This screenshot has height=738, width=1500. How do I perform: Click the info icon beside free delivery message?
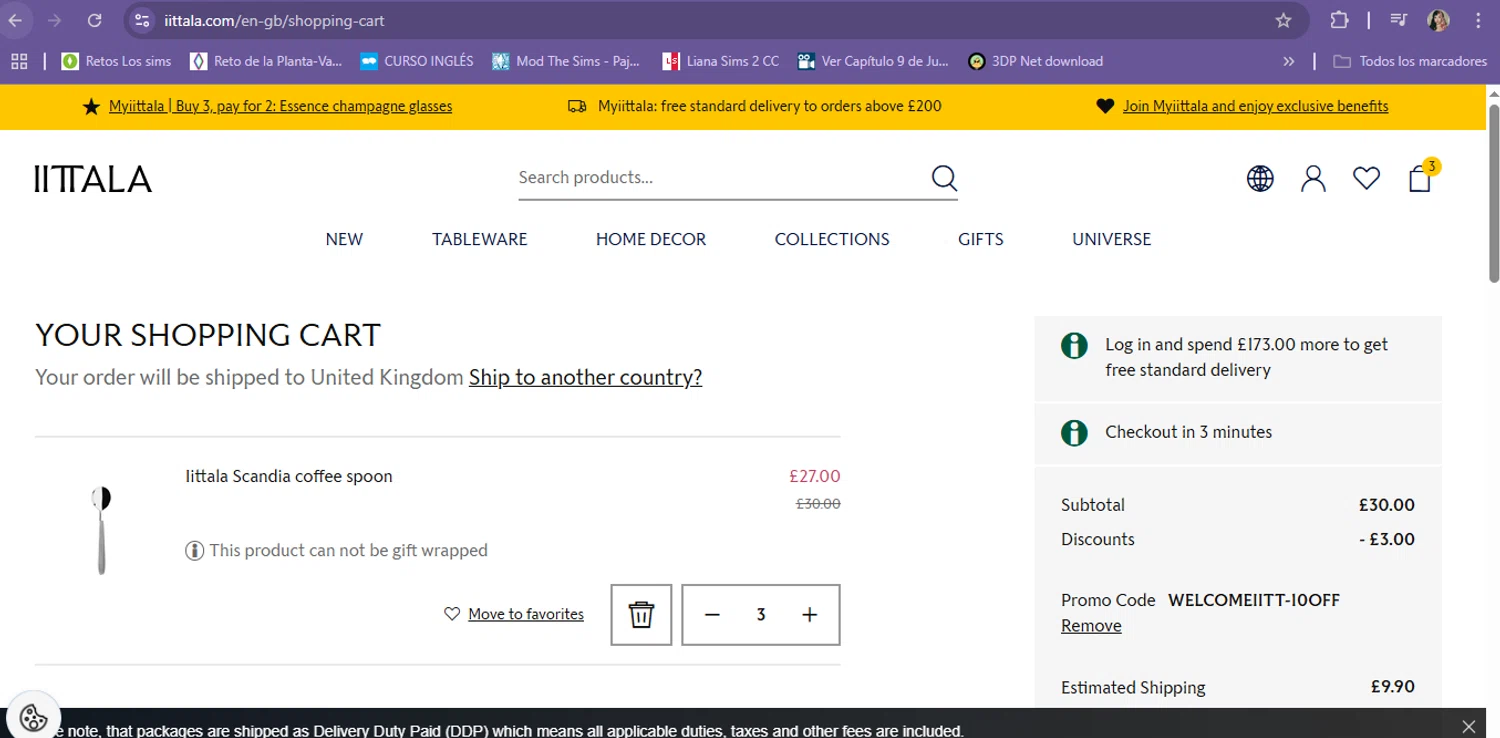point(1074,346)
